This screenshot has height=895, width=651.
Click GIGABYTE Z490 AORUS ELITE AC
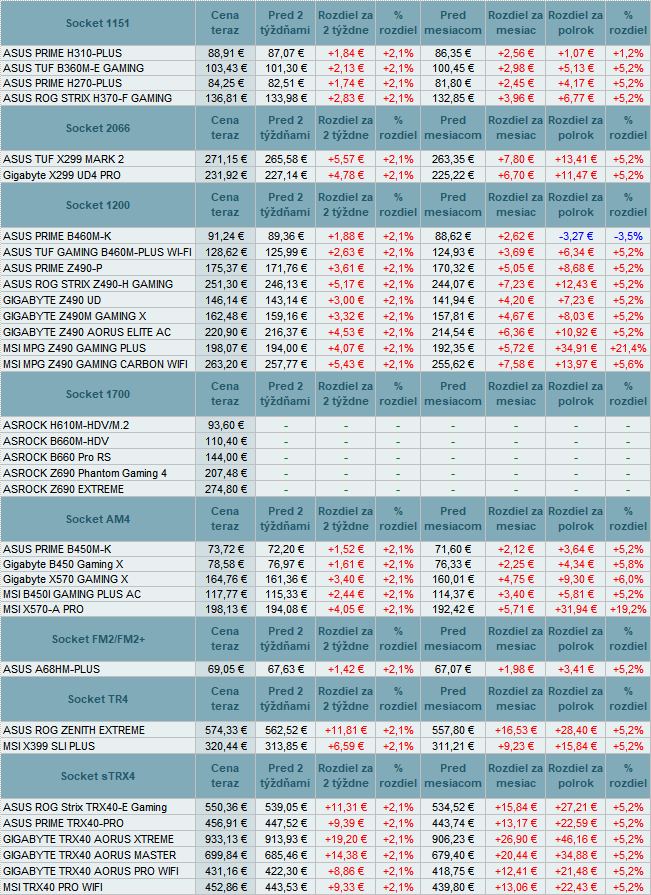point(87,332)
